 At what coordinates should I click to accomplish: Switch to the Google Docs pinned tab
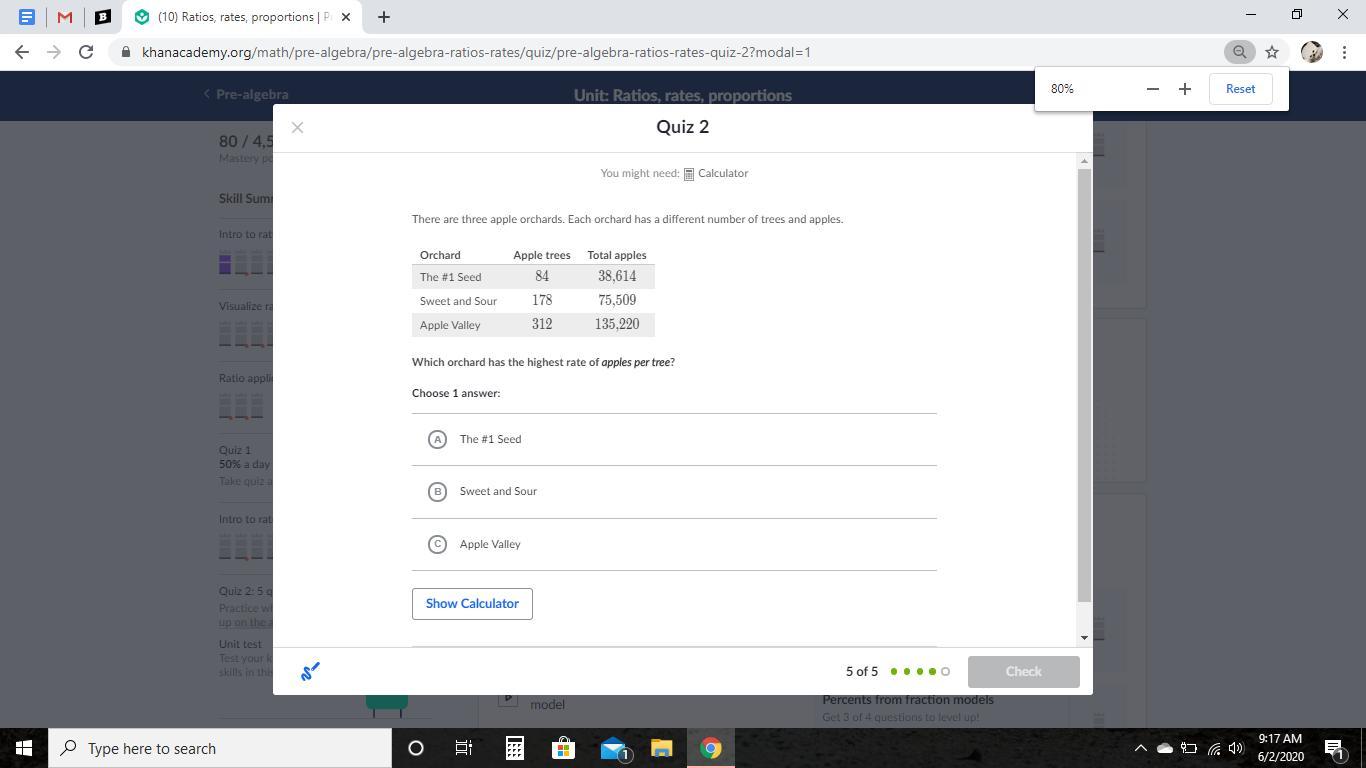(x=27, y=17)
